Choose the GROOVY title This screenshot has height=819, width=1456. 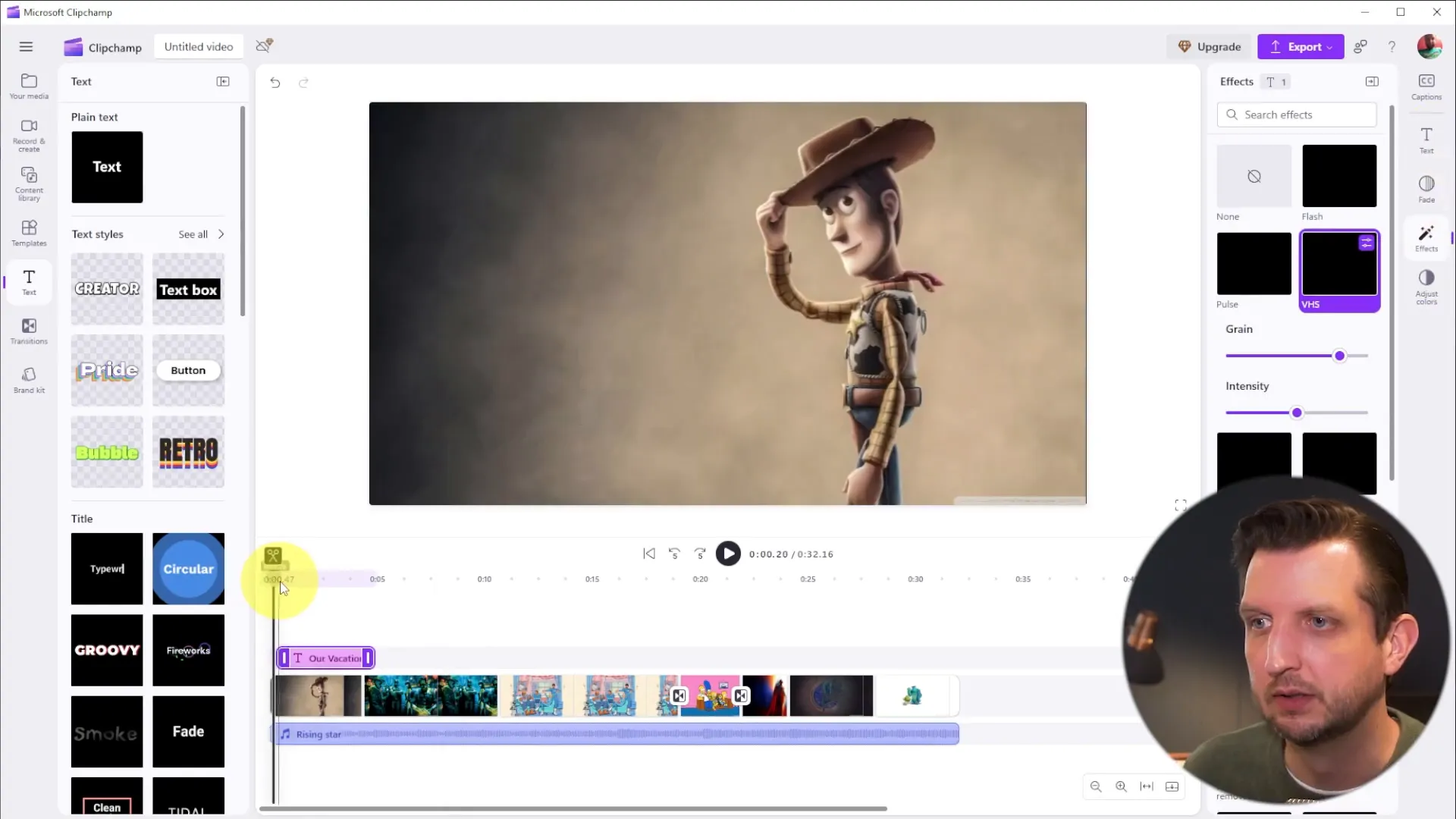(107, 650)
